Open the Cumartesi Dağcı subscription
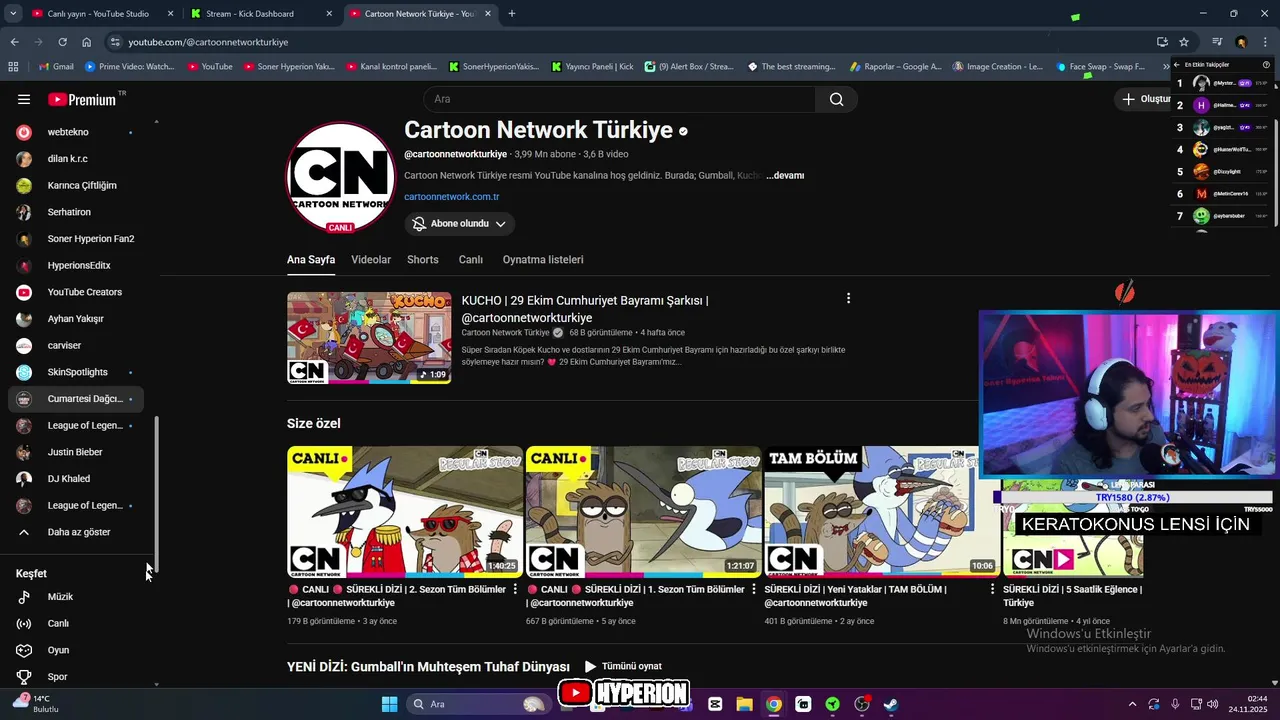Viewport: 1280px width, 720px height. (x=76, y=399)
